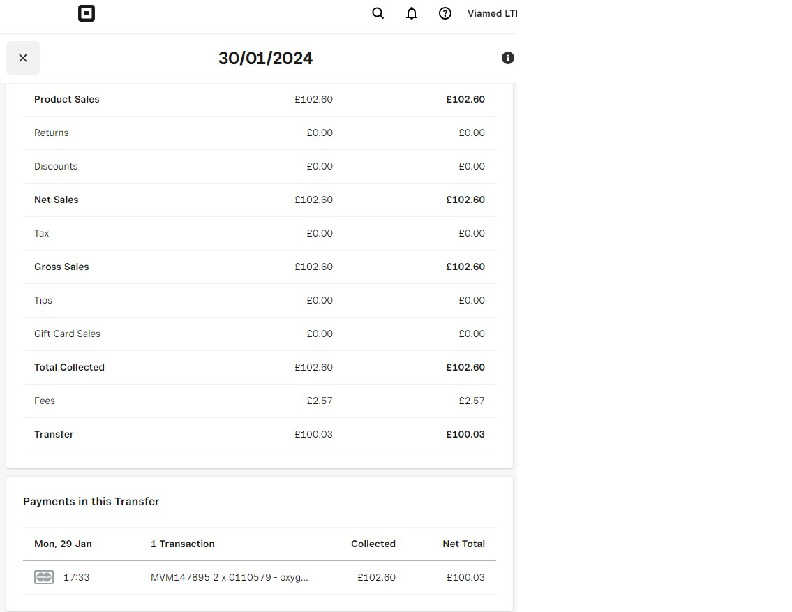Open the notifications bell

click(411, 14)
